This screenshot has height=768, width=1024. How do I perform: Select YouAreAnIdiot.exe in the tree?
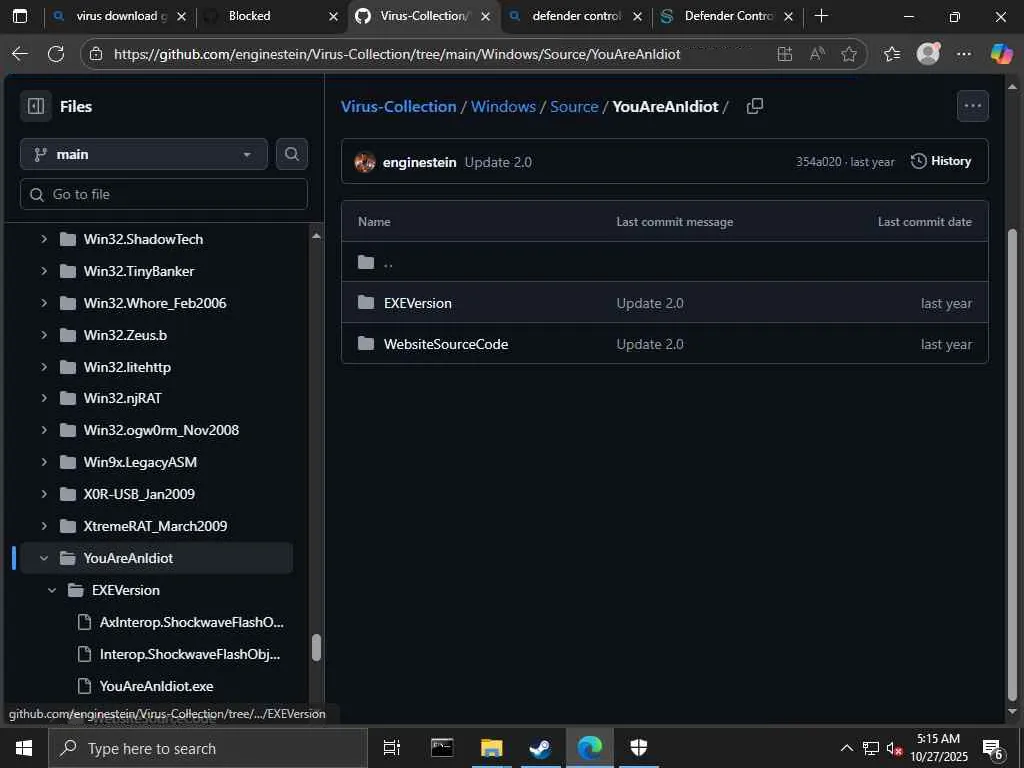pyautogui.click(x=157, y=686)
